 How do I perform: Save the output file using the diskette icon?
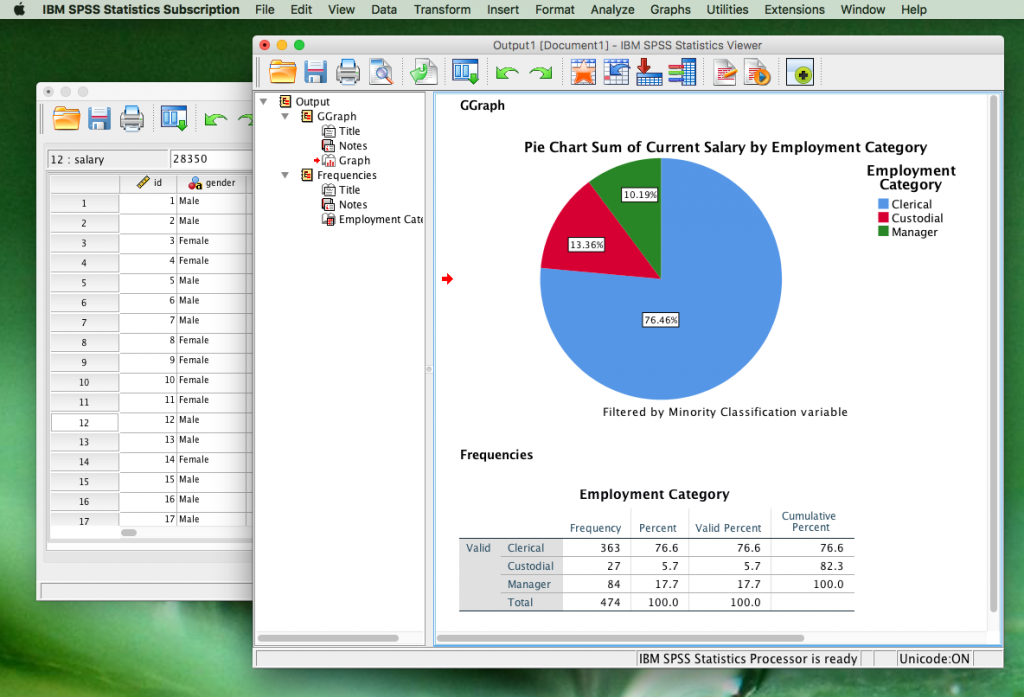(x=315, y=71)
